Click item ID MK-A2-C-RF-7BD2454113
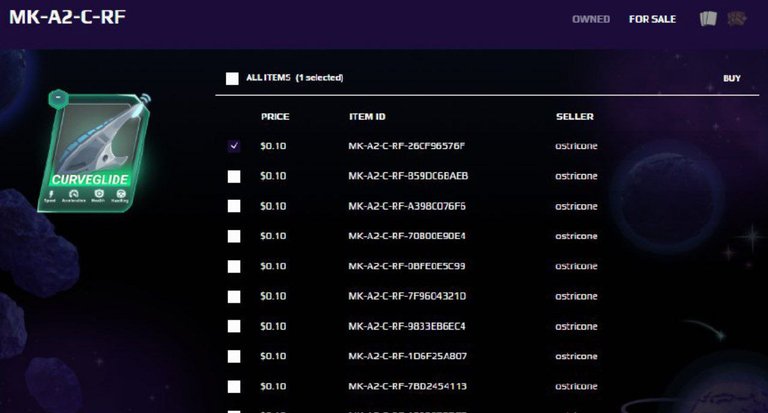 408,387
